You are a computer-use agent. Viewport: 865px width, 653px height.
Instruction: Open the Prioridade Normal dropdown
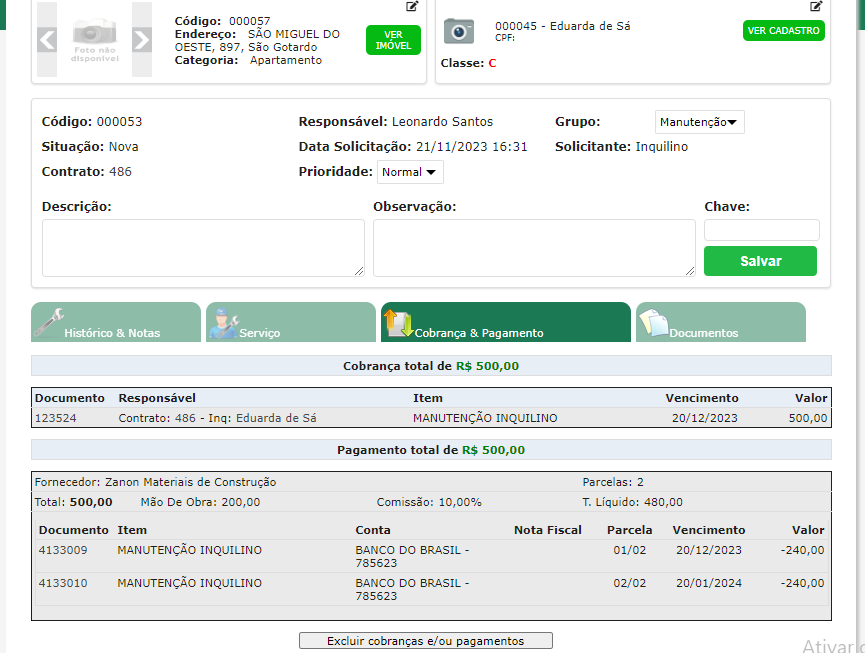point(410,172)
